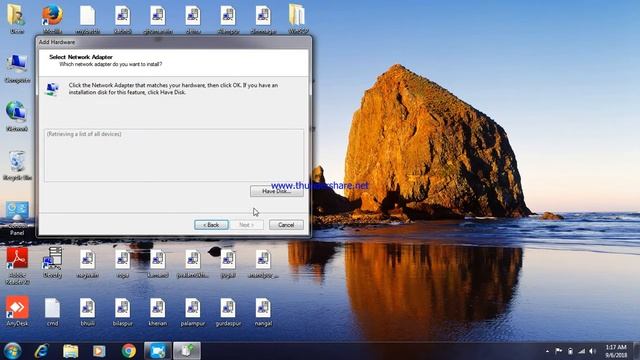
Task: Click the volume speaker tray icon
Action: tap(593, 351)
